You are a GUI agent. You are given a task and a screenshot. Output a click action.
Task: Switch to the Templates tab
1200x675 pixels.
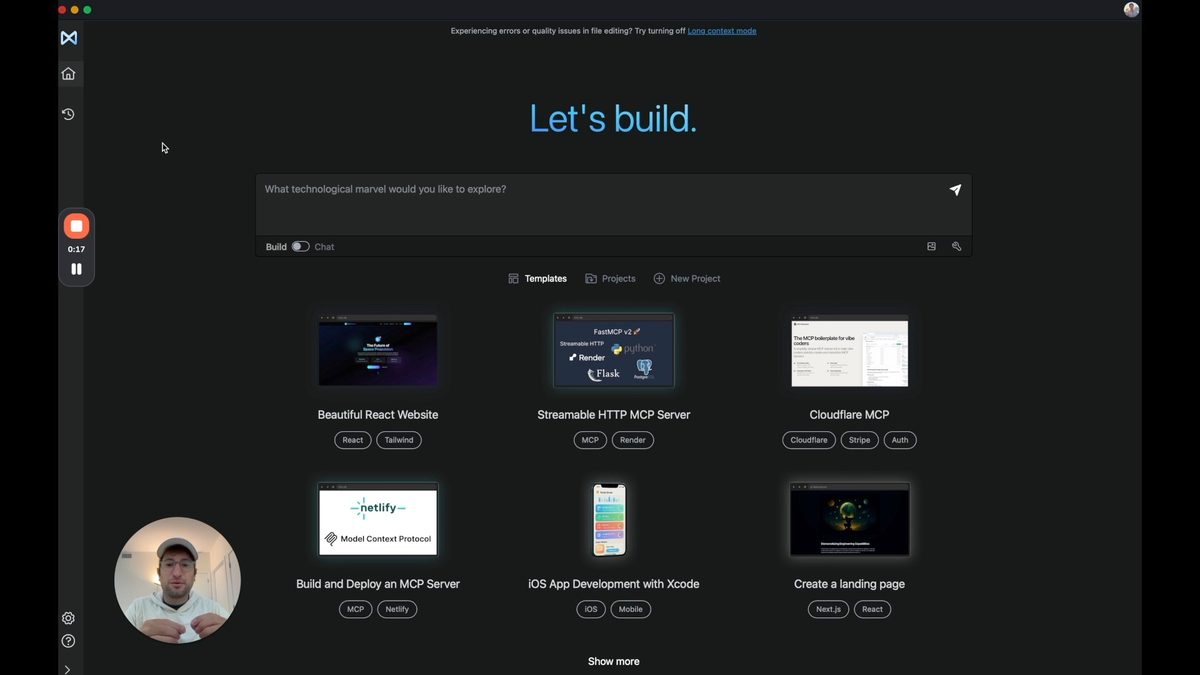[537, 279]
